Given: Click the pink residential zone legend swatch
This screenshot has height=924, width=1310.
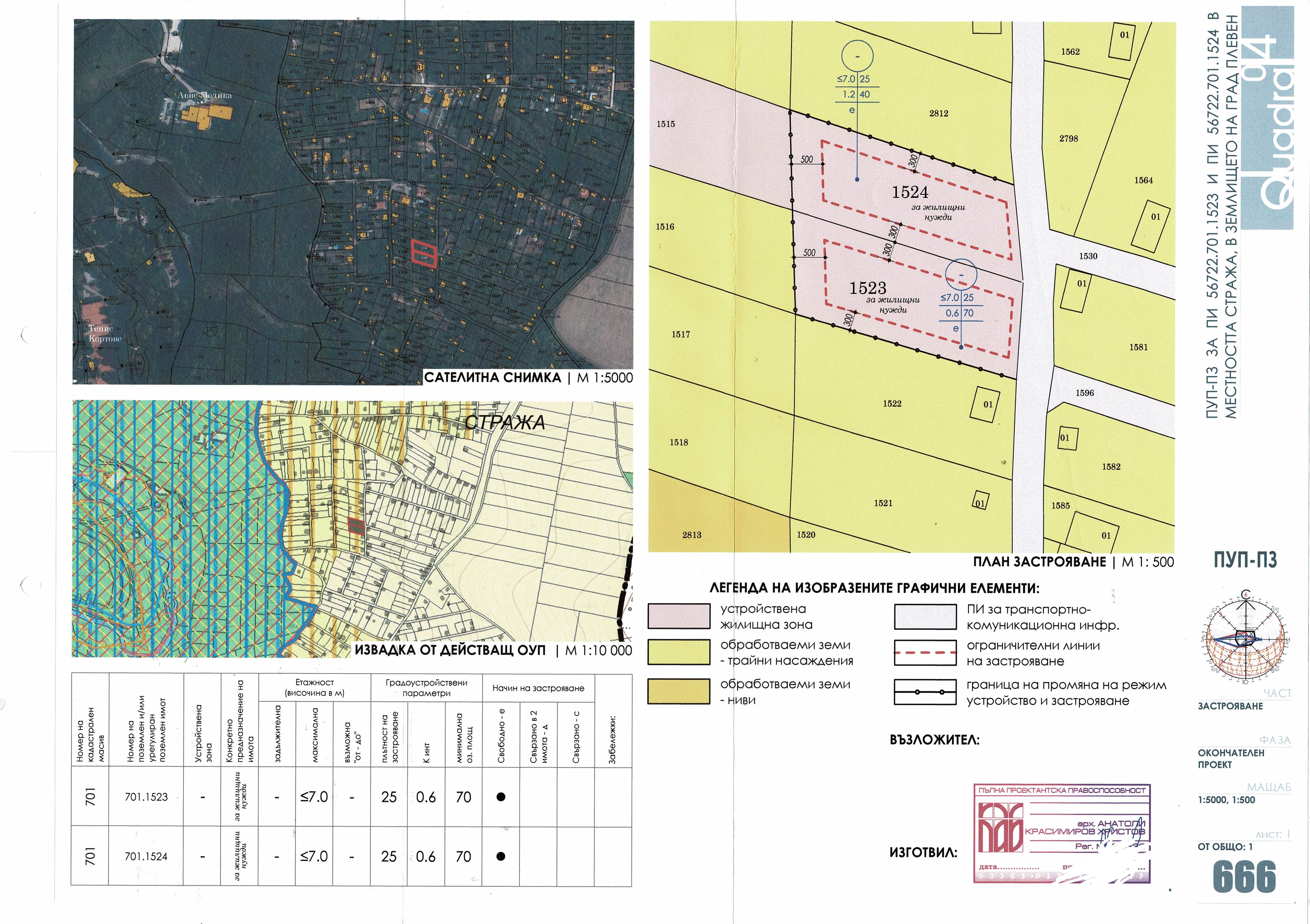Looking at the screenshot, I should point(679,617).
